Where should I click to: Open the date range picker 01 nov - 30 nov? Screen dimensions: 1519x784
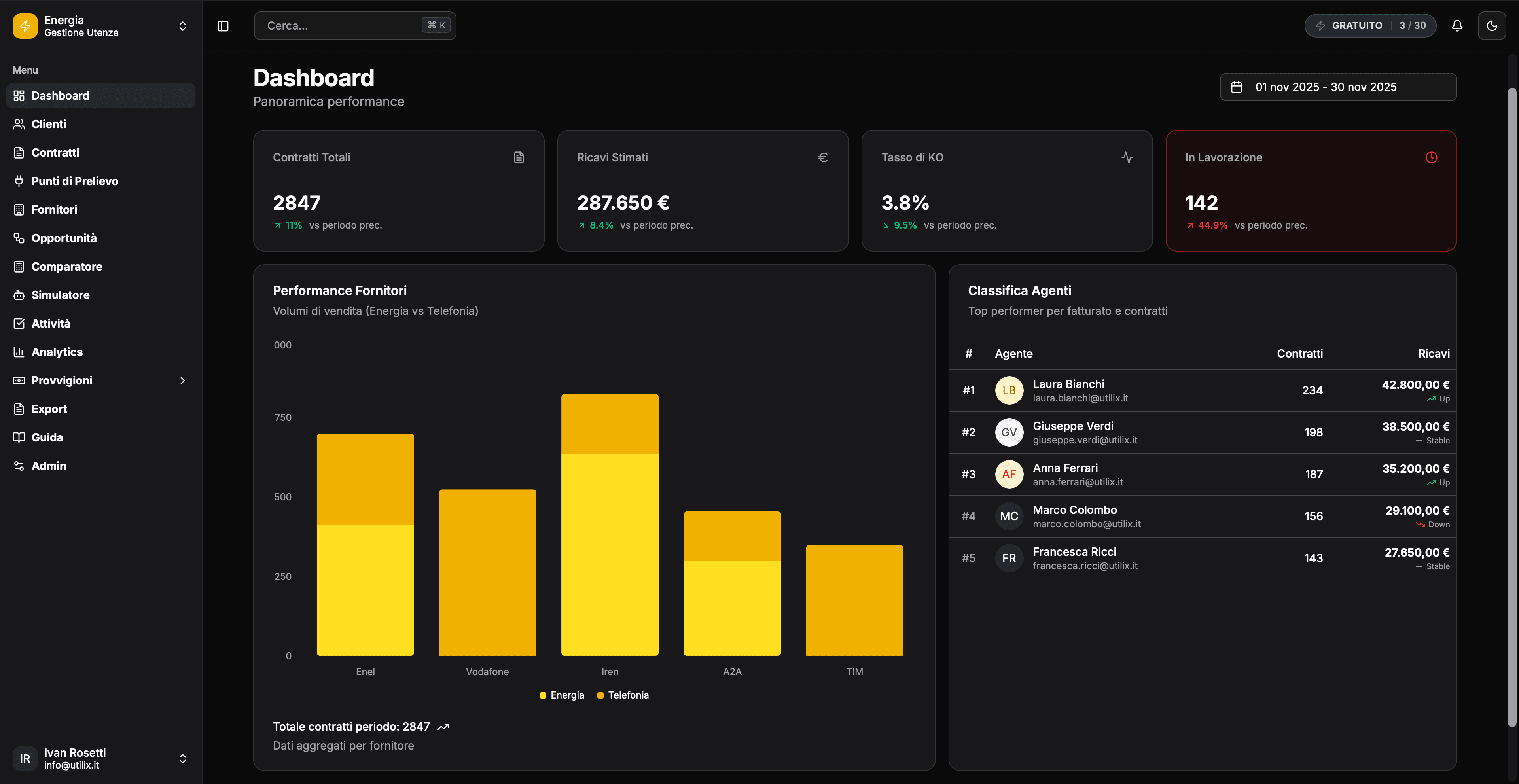click(x=1338, y=87)
